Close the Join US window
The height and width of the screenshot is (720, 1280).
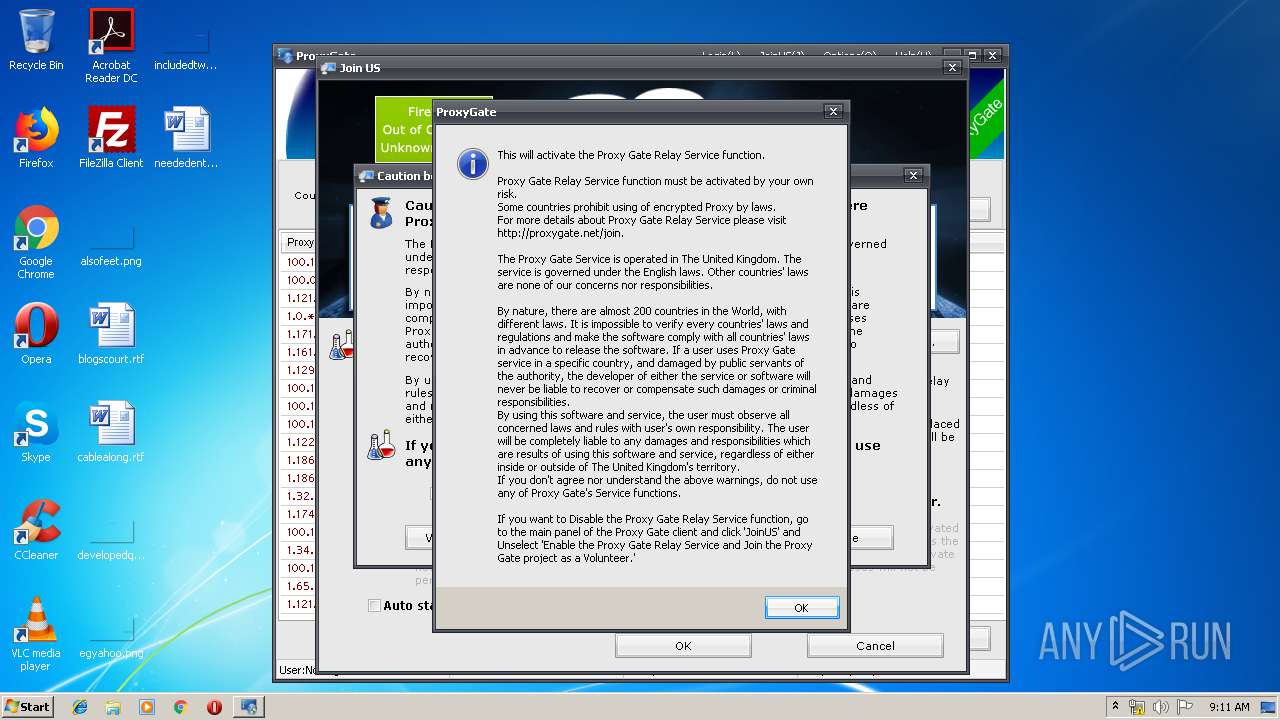pos(952,68)
